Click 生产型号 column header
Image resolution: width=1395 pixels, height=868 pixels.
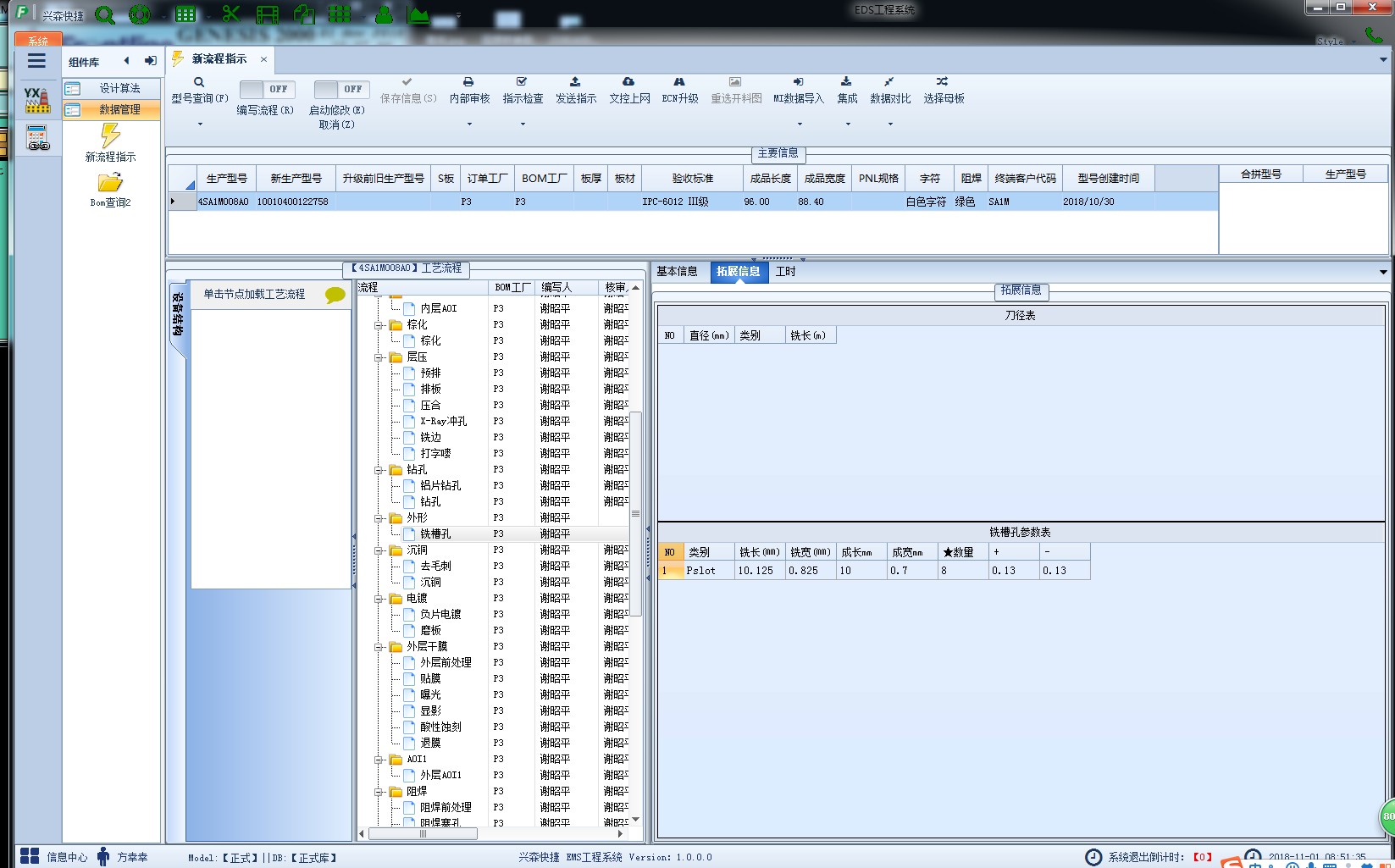[x=226, y=179]
